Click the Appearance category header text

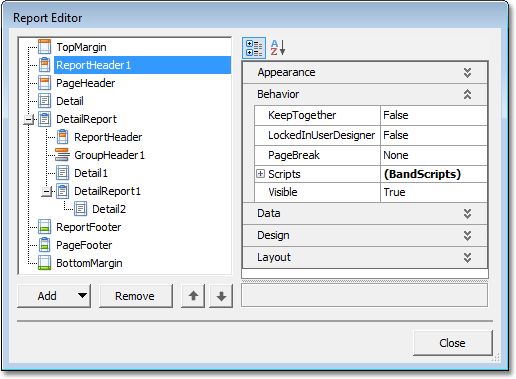[286, 72]
